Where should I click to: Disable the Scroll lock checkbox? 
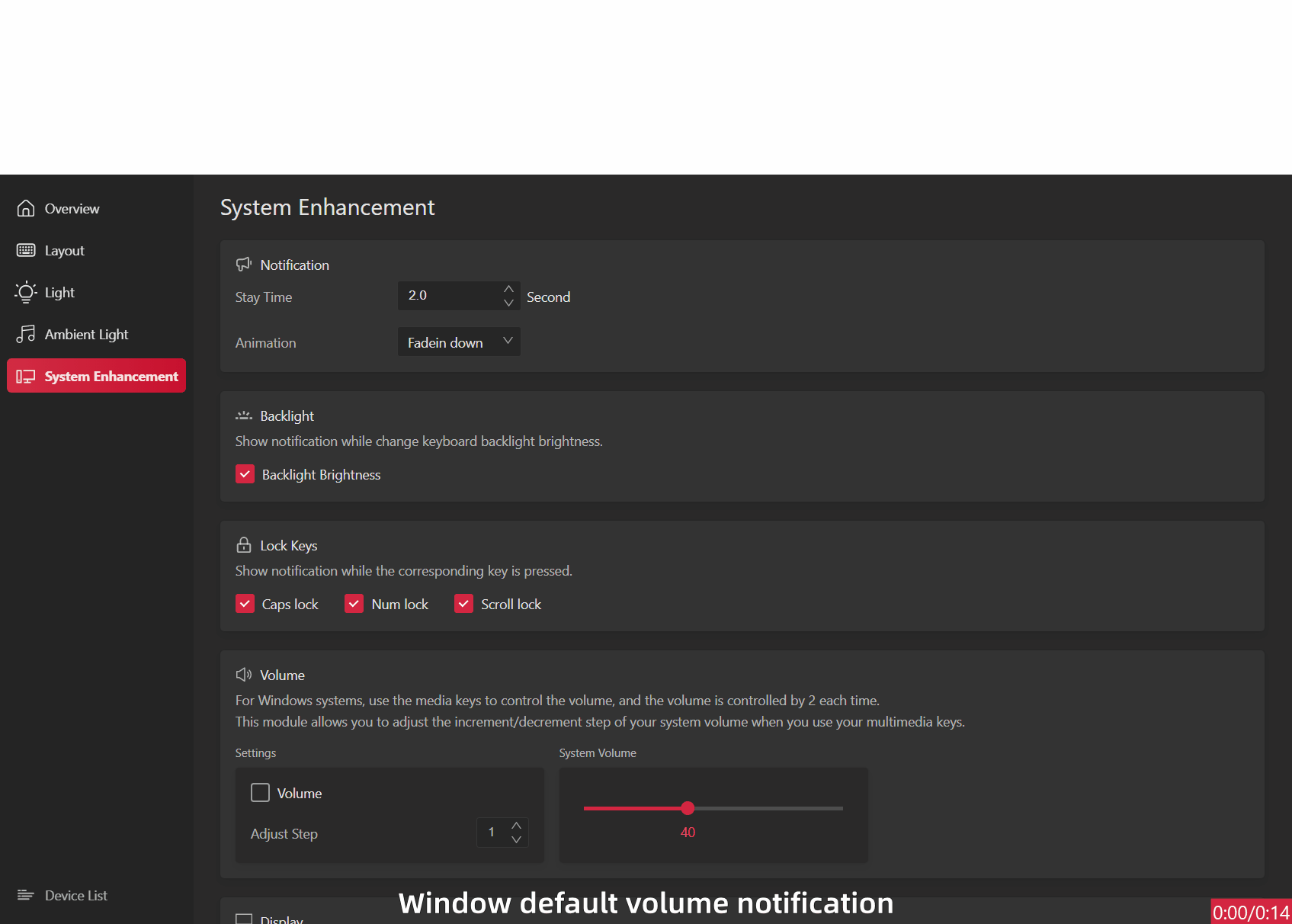(x=463, y=604)
